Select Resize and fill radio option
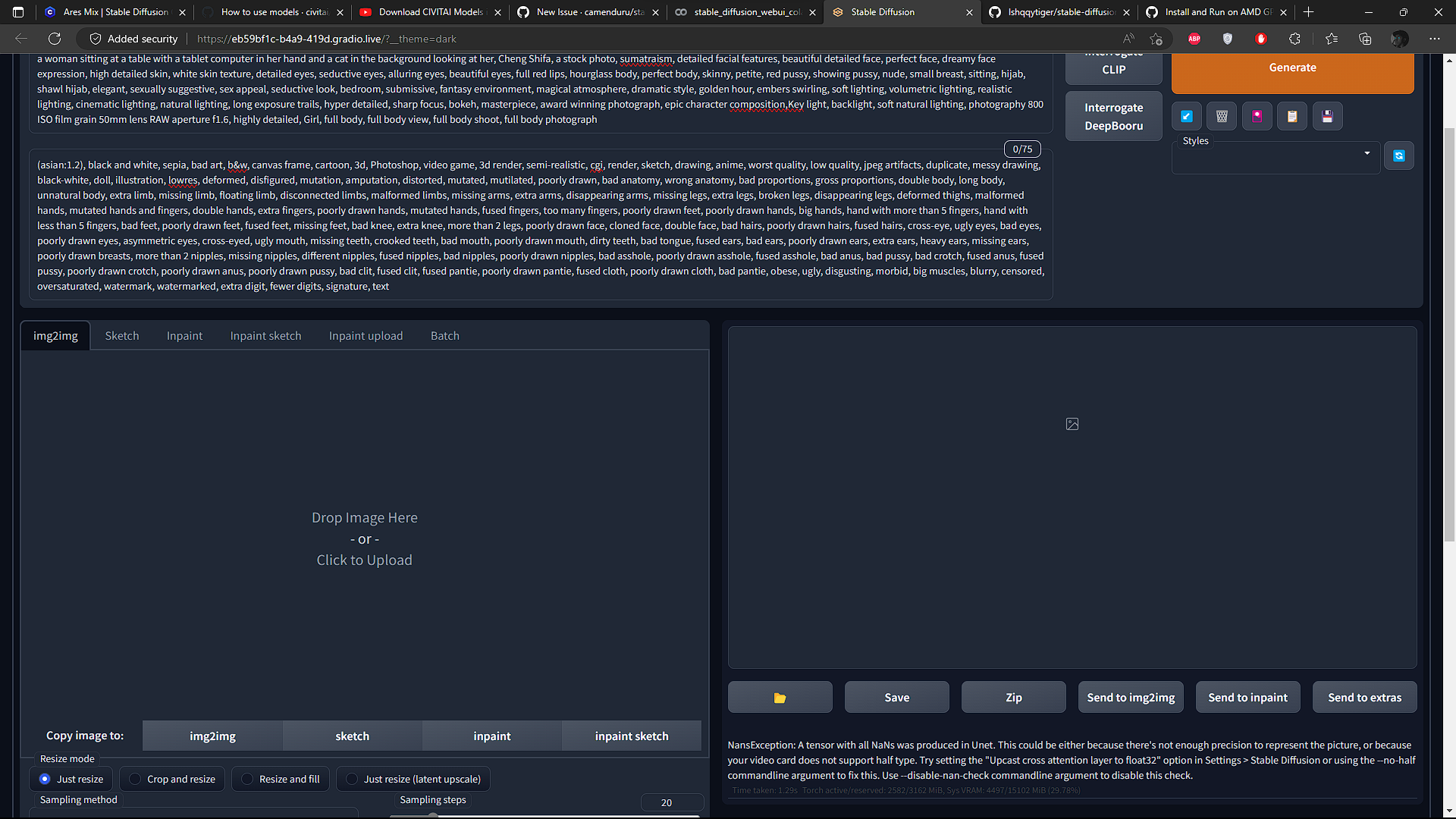1456x819 pixels. click(247, 779)
